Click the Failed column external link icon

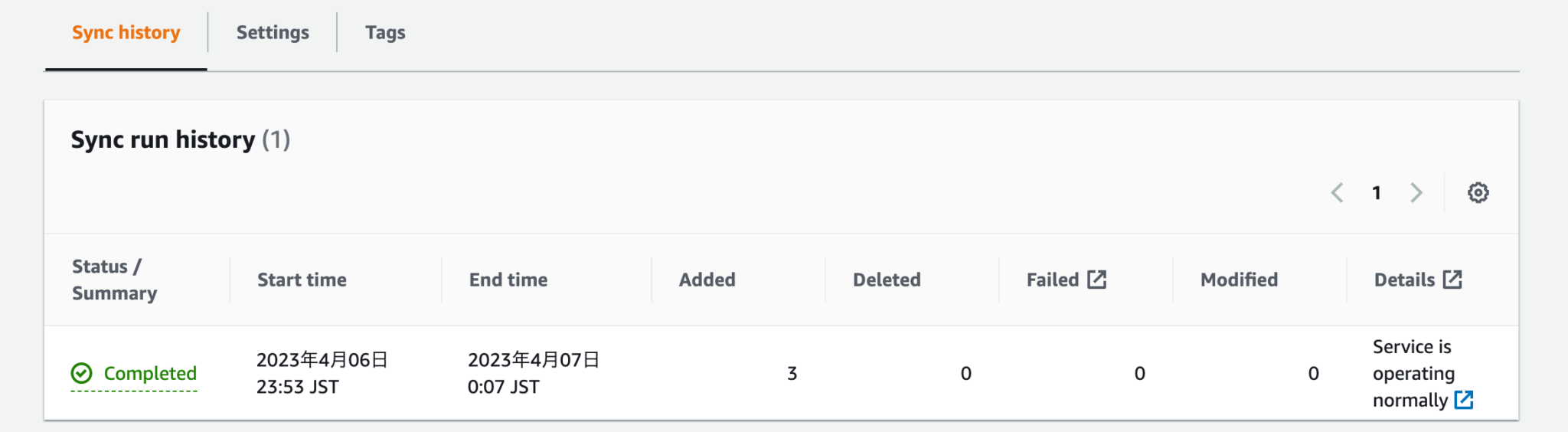[x=1096, y=280]
